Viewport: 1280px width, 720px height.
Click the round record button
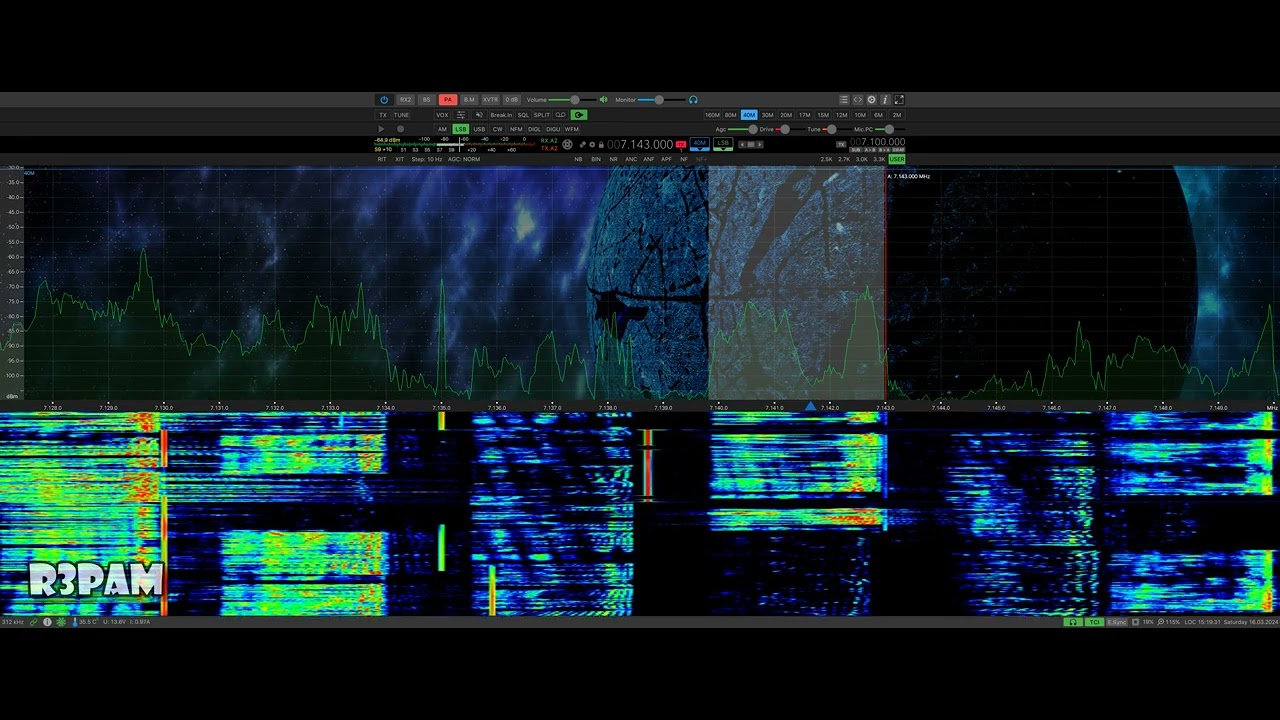click(400, 129)
